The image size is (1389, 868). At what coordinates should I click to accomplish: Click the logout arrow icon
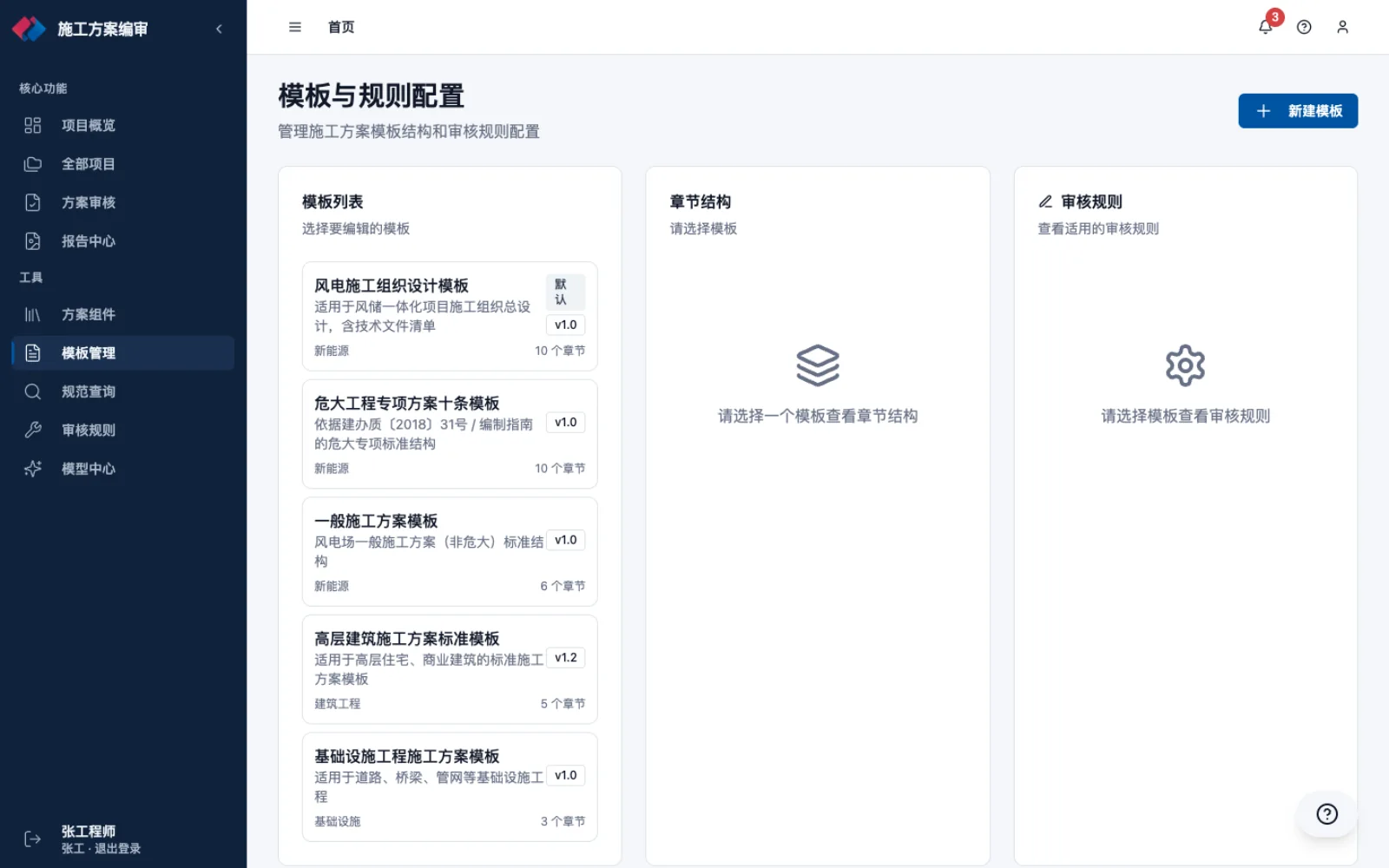pos(33,839)
